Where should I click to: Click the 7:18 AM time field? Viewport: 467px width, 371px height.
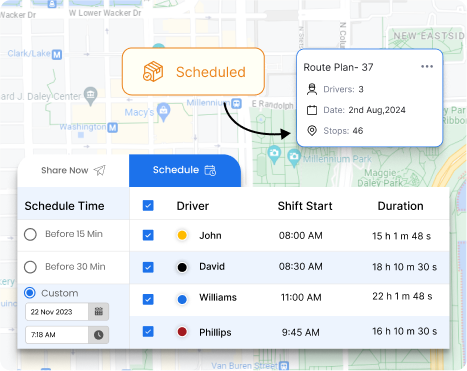(57, 335)
